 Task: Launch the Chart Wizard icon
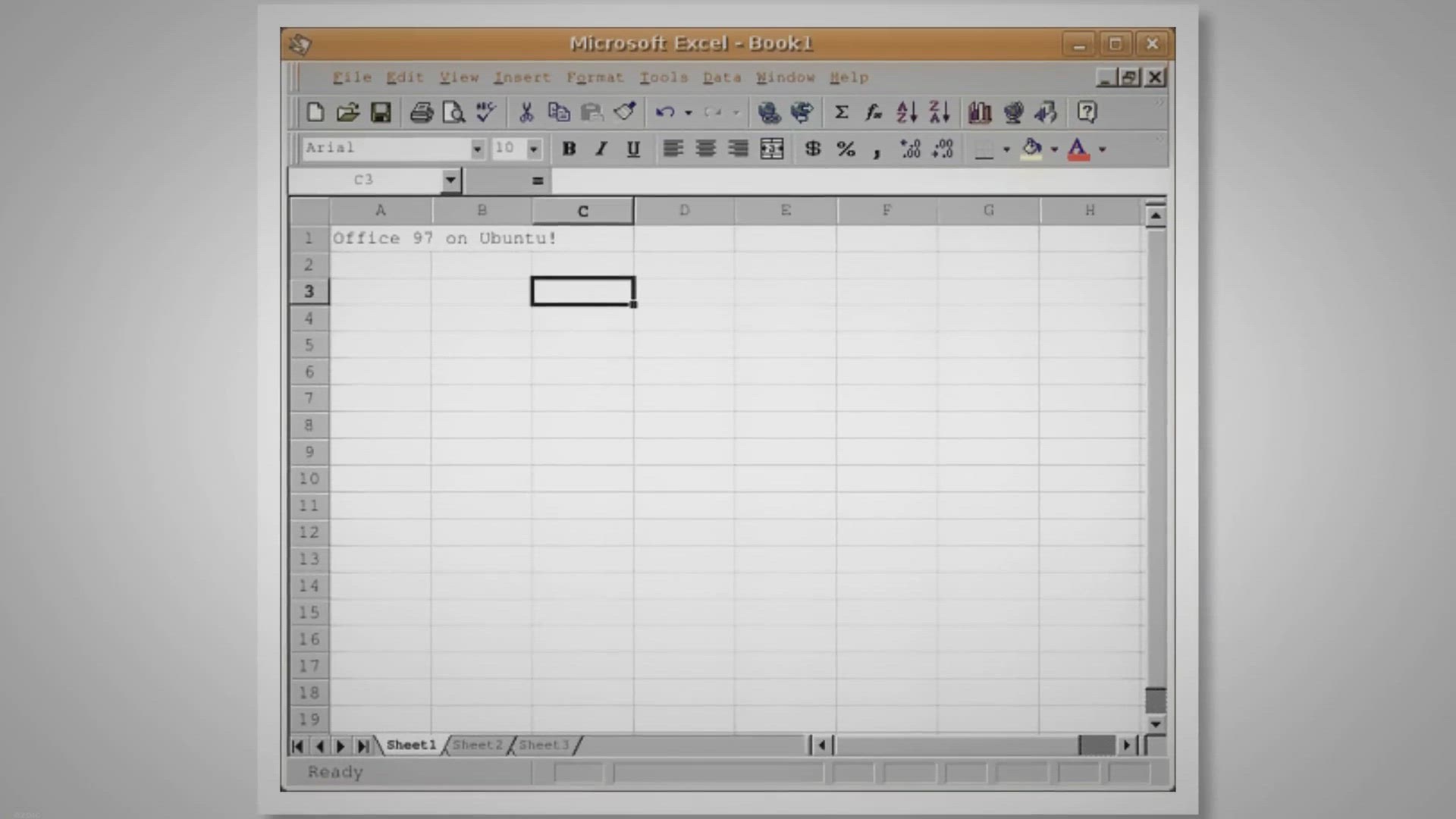tap(980, 112)
